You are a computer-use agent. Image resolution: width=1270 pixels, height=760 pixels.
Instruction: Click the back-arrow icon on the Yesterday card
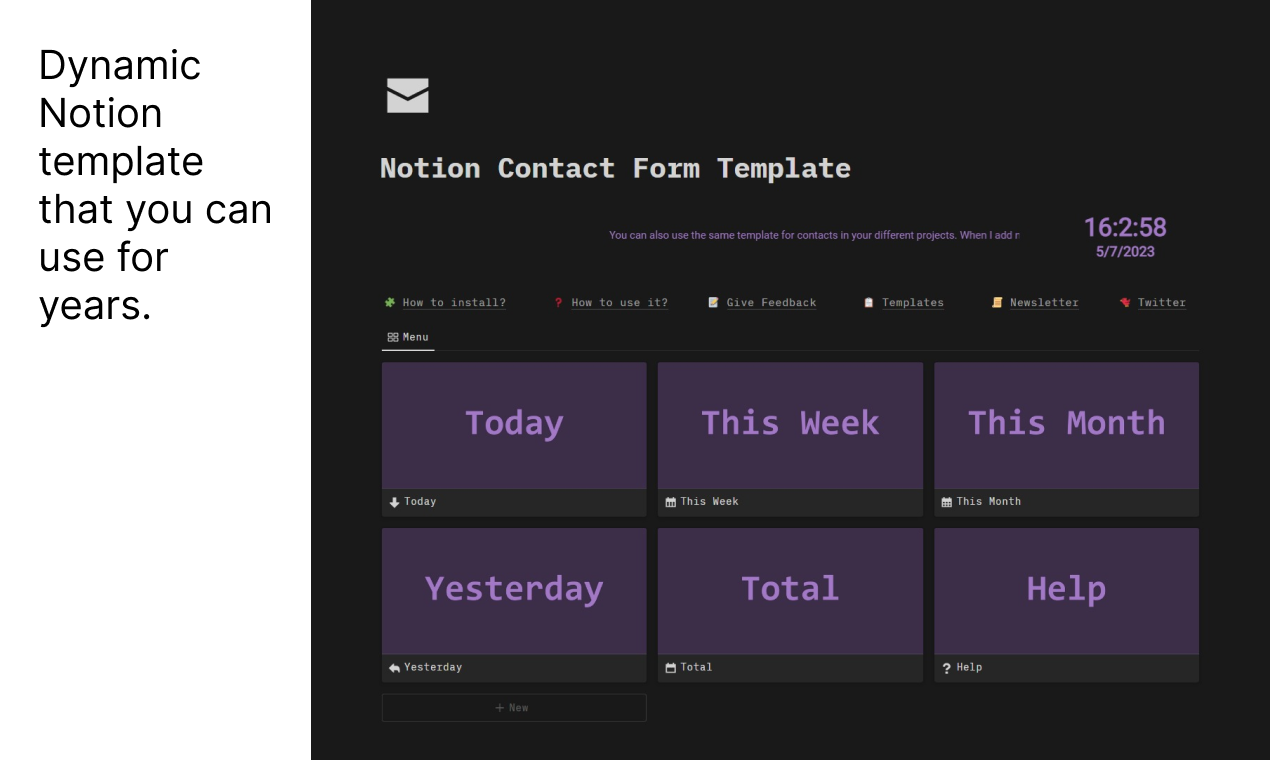tap(393, 667)
